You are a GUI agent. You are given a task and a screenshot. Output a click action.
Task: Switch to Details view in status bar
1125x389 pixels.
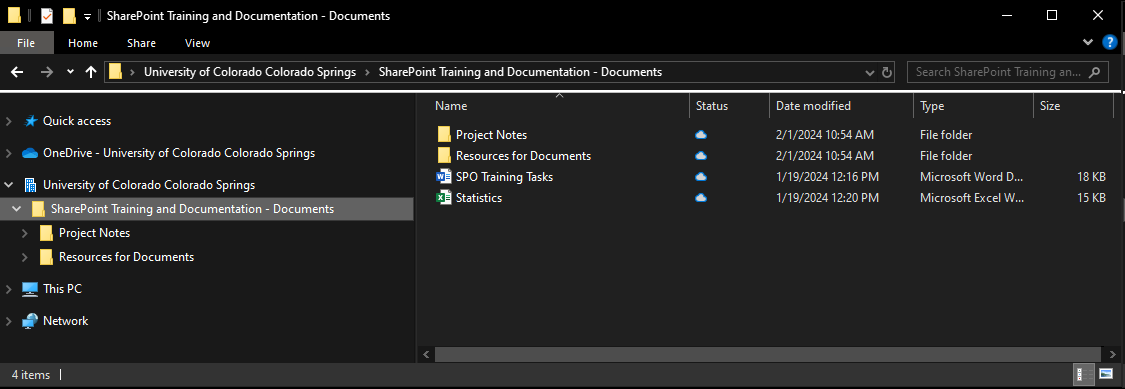click(1083, 374)
